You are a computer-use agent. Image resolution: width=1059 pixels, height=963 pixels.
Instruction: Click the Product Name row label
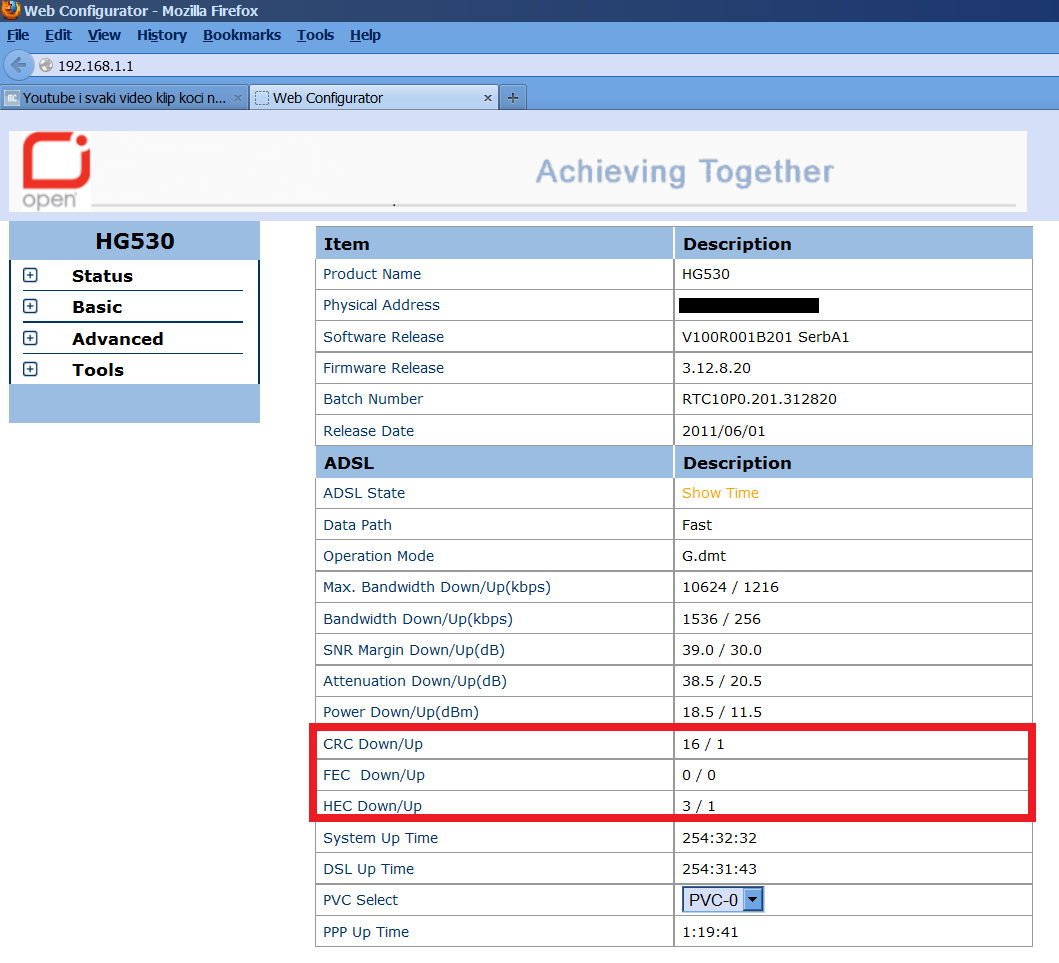click(372, 274)
